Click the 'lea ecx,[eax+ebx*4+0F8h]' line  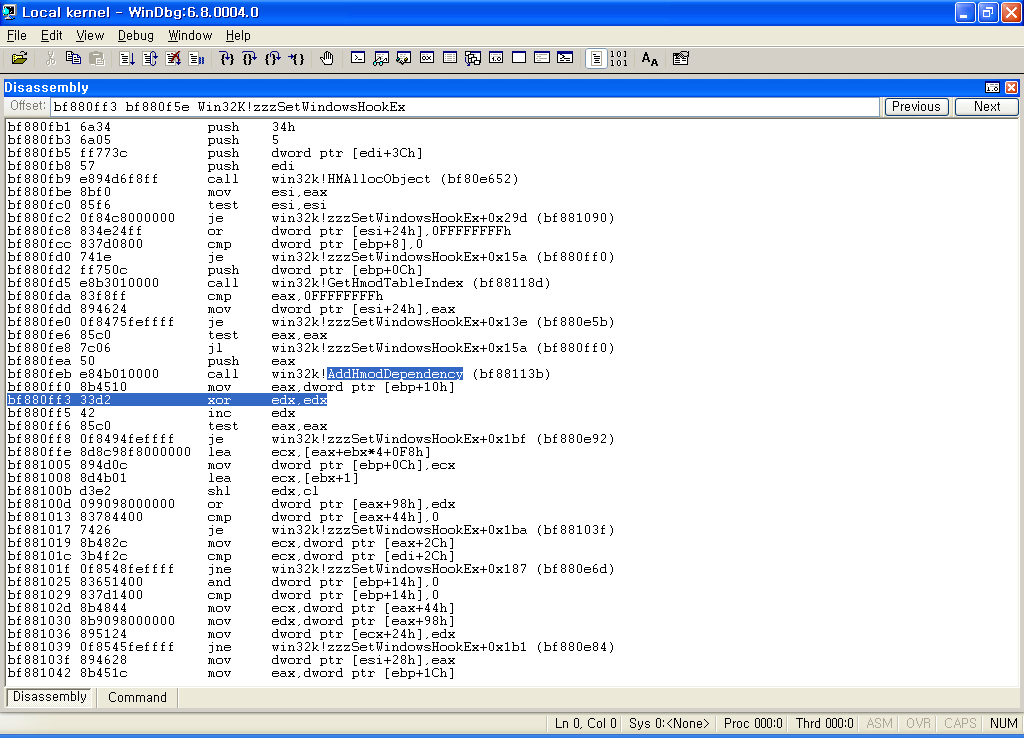219,452
